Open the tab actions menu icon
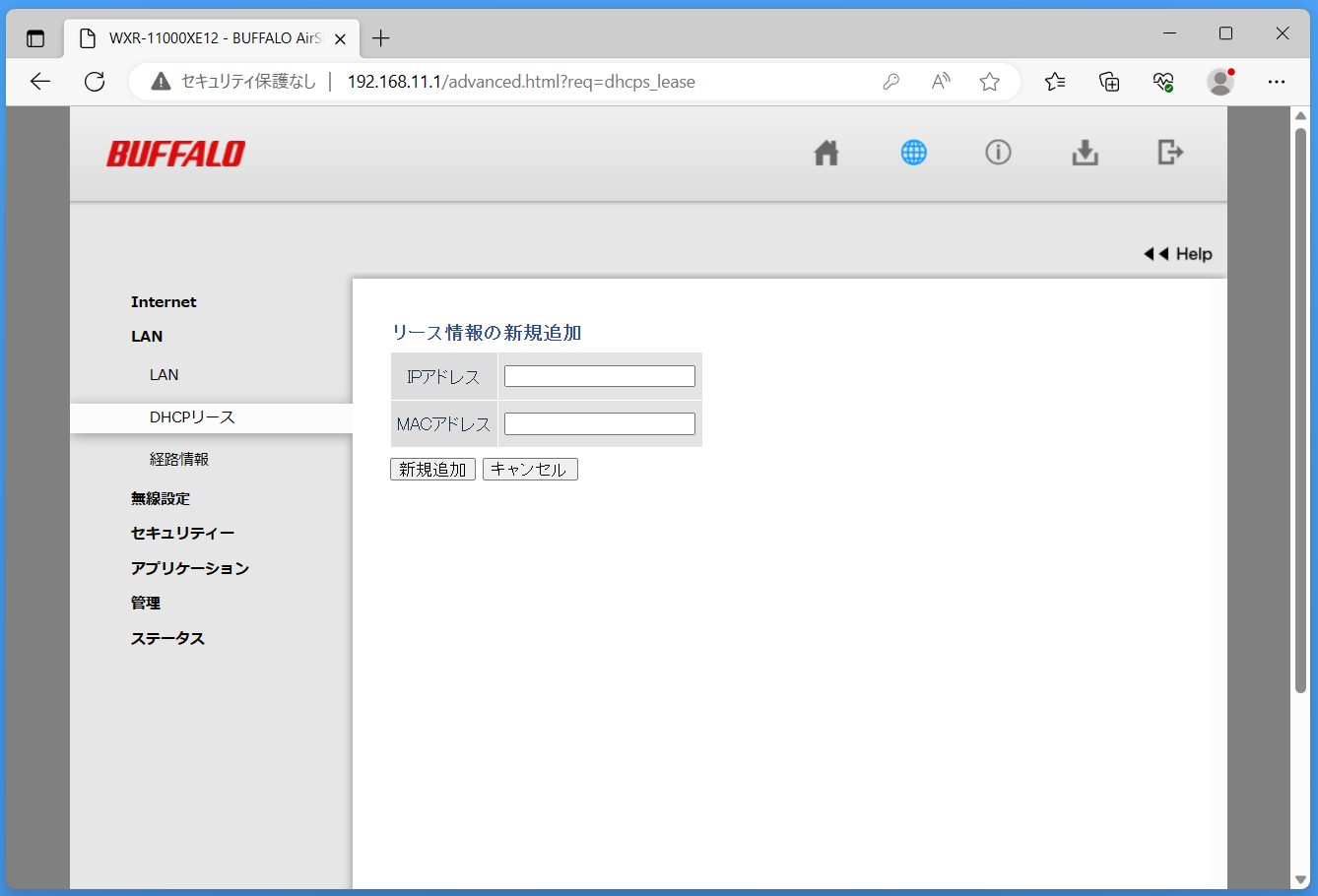 pos(35,38)
